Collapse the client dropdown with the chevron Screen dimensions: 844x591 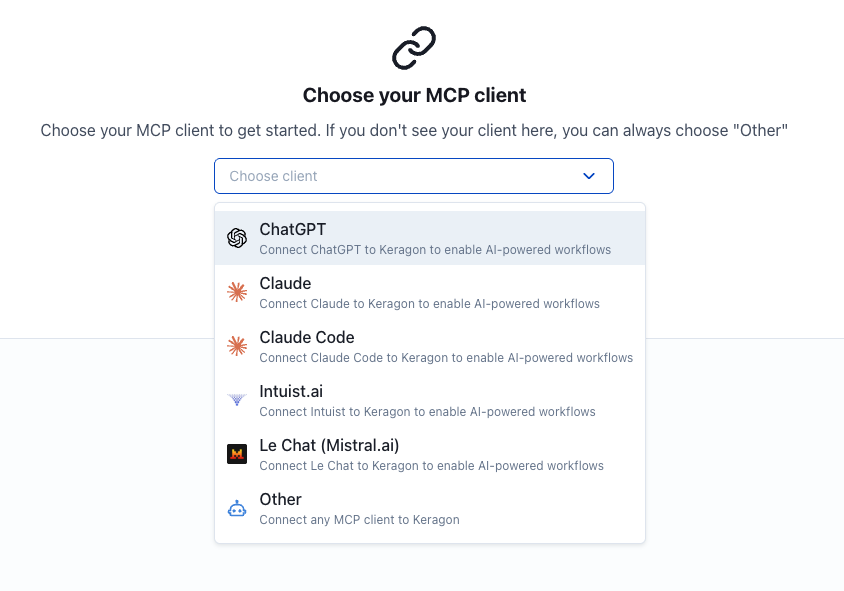tap(589, 176)
